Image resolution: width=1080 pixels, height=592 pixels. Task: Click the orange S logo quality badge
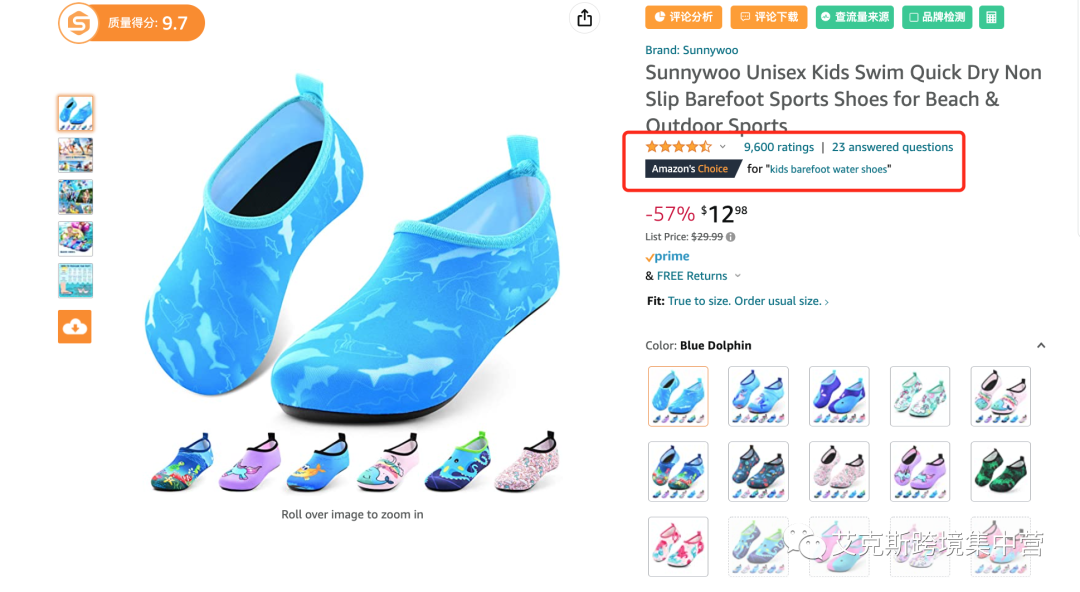(x=78, y=23)
